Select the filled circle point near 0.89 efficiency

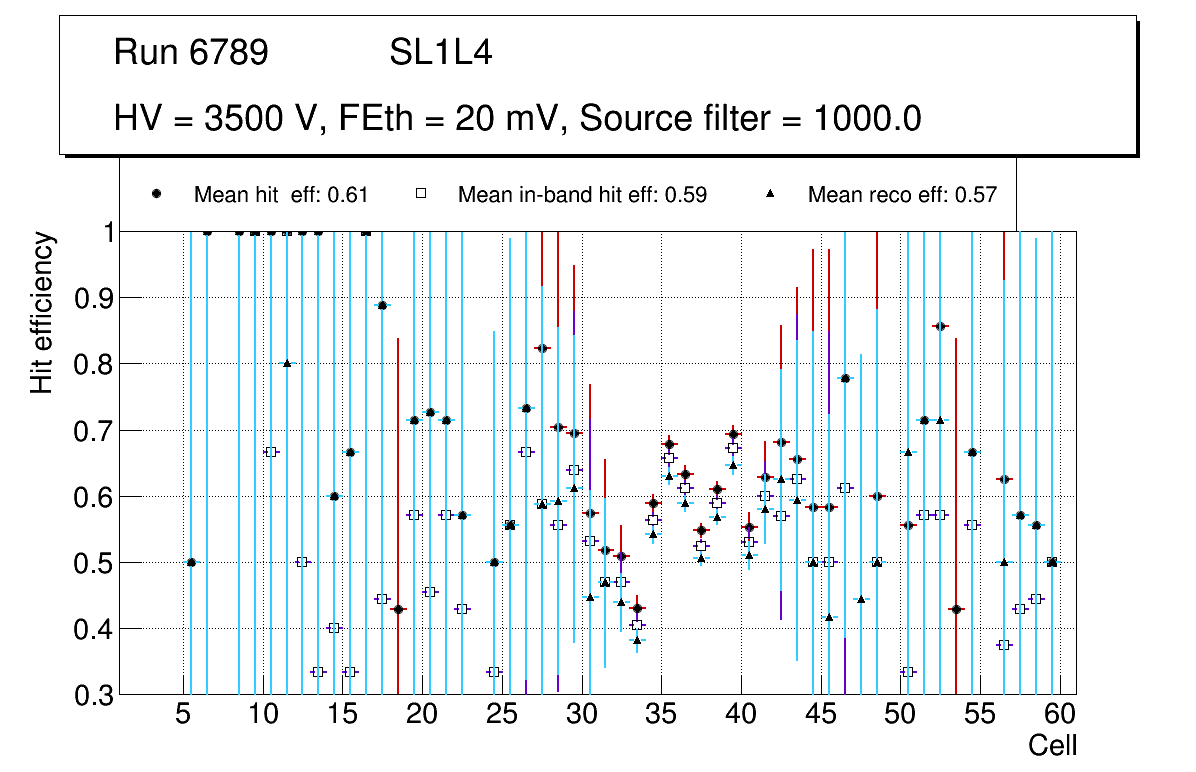(x=382, y=305)
